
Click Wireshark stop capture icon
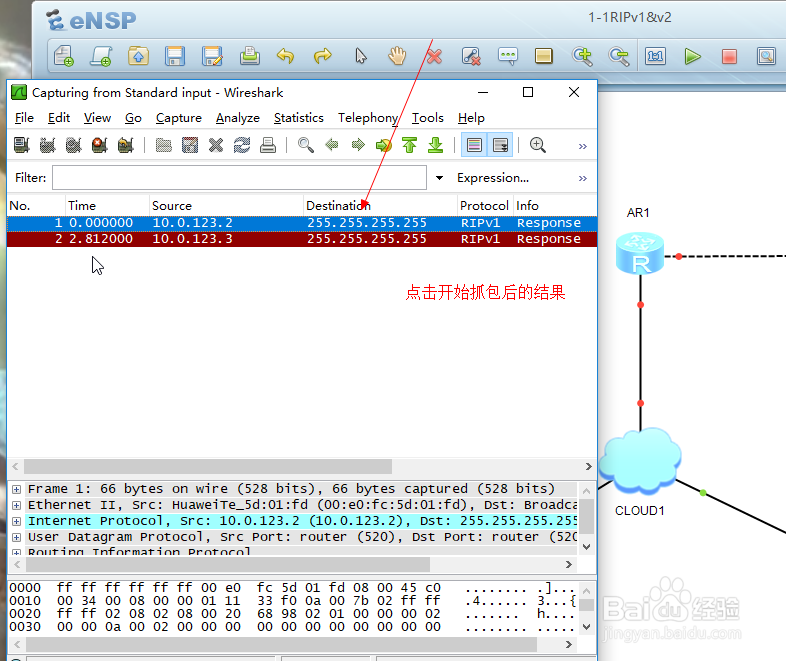(x=99, y=145)
